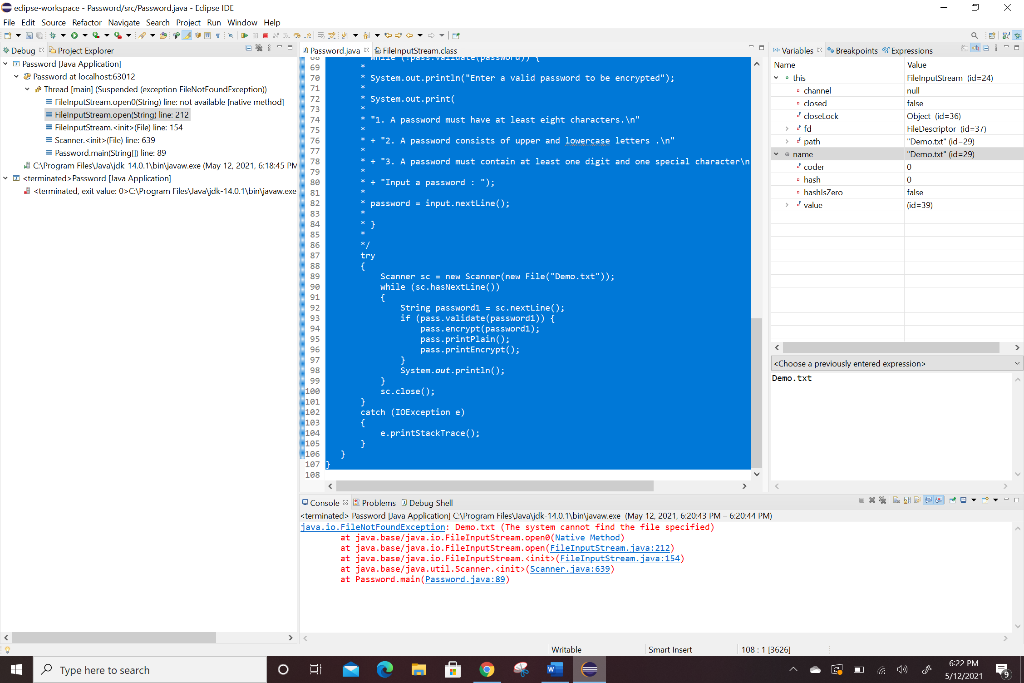
Task: Switch to the Expressions tab
Action: 907,50
